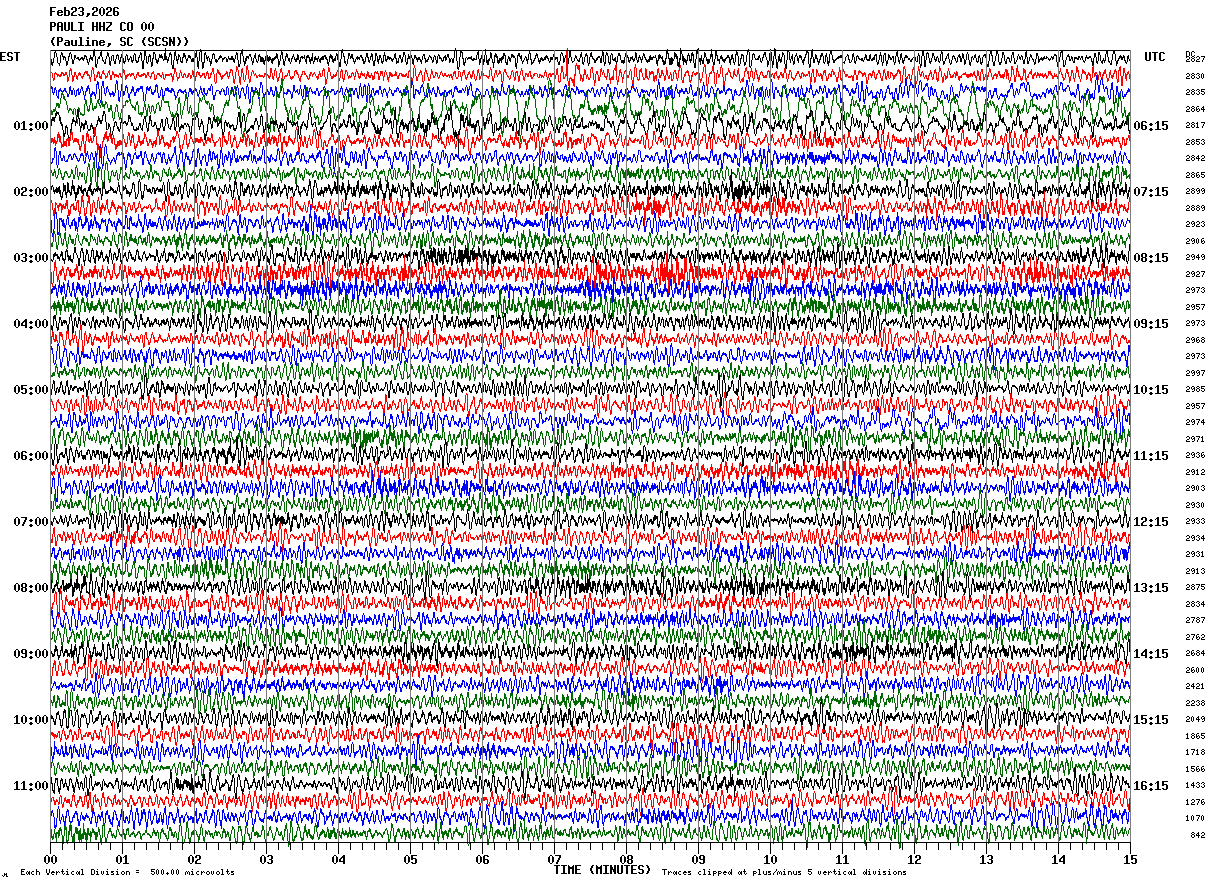
Task: Click the DC offset value 2985
Action: coord(1195,389)
